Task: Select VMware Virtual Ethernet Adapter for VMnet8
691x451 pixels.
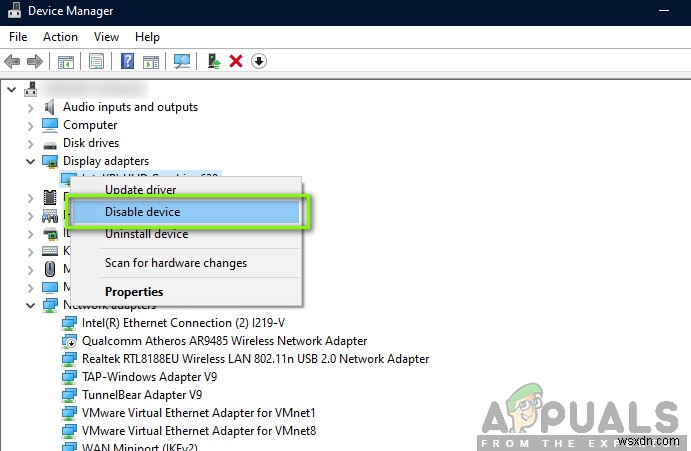Action: 199,431
